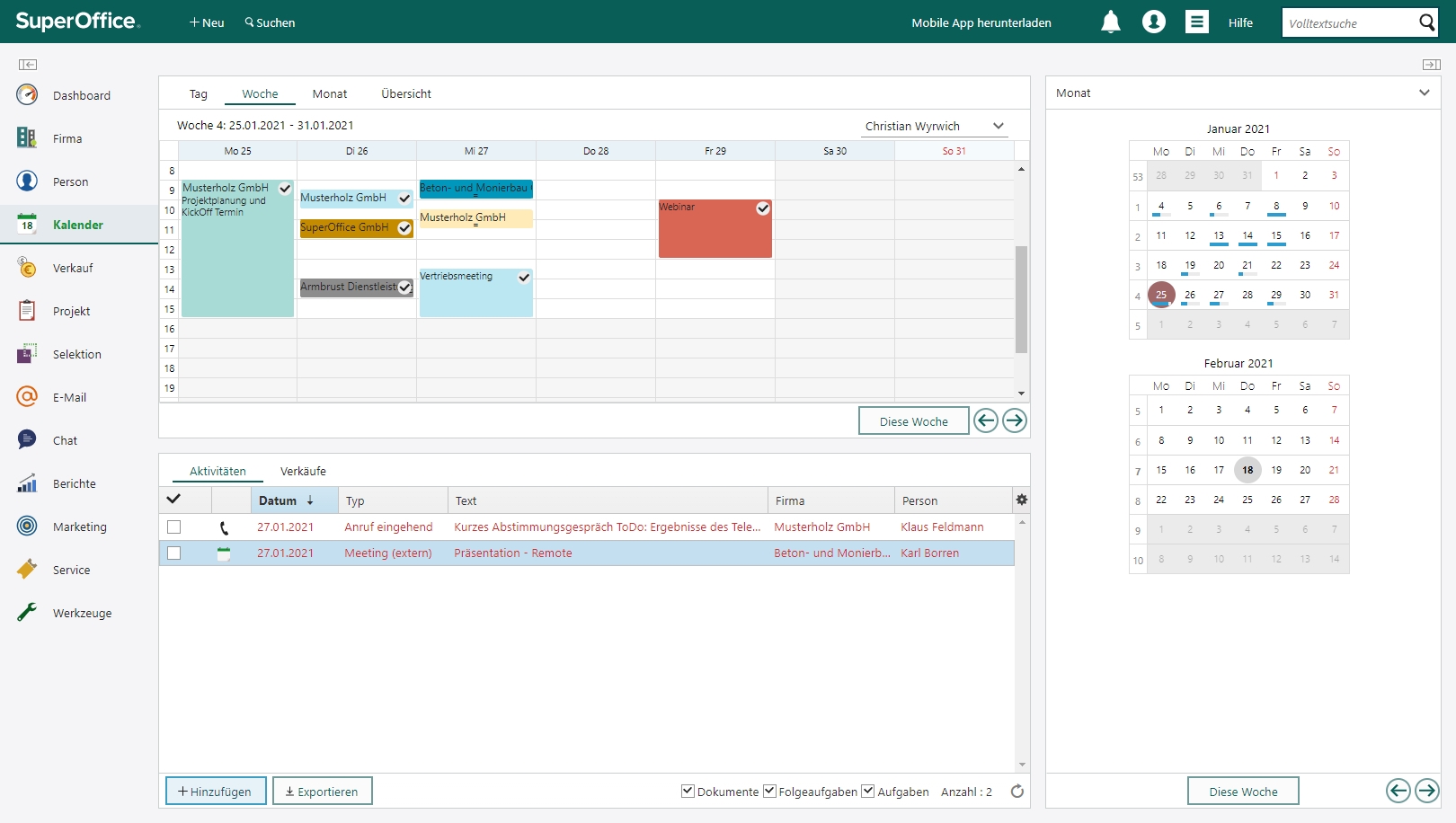Collapse the right Monat side panel
The height and width of the screenshot is (823, 1456).
pyautogui.click(x=1432, y=65)
